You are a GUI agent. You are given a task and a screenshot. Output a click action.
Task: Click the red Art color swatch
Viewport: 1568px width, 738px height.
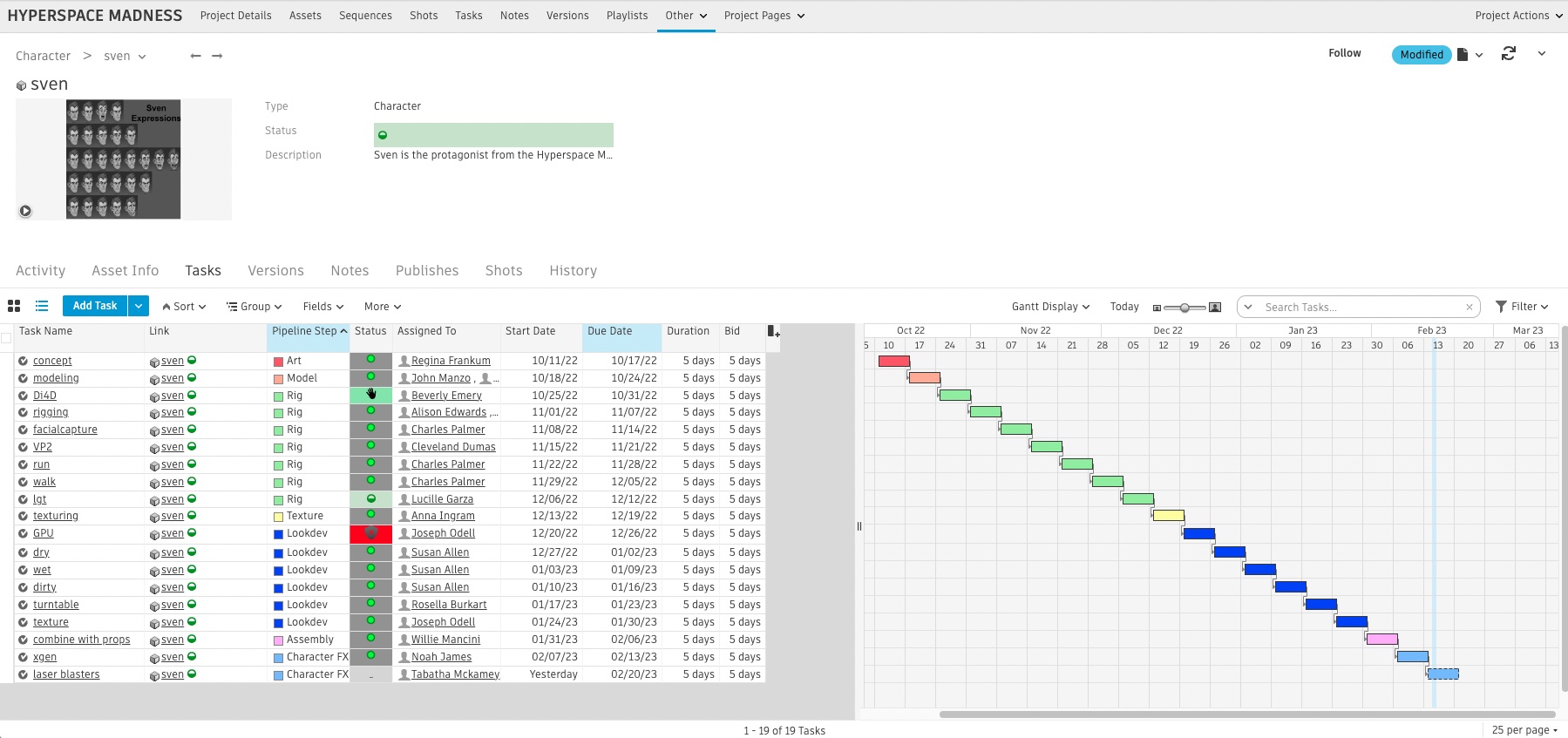click(x=278, y=362)
